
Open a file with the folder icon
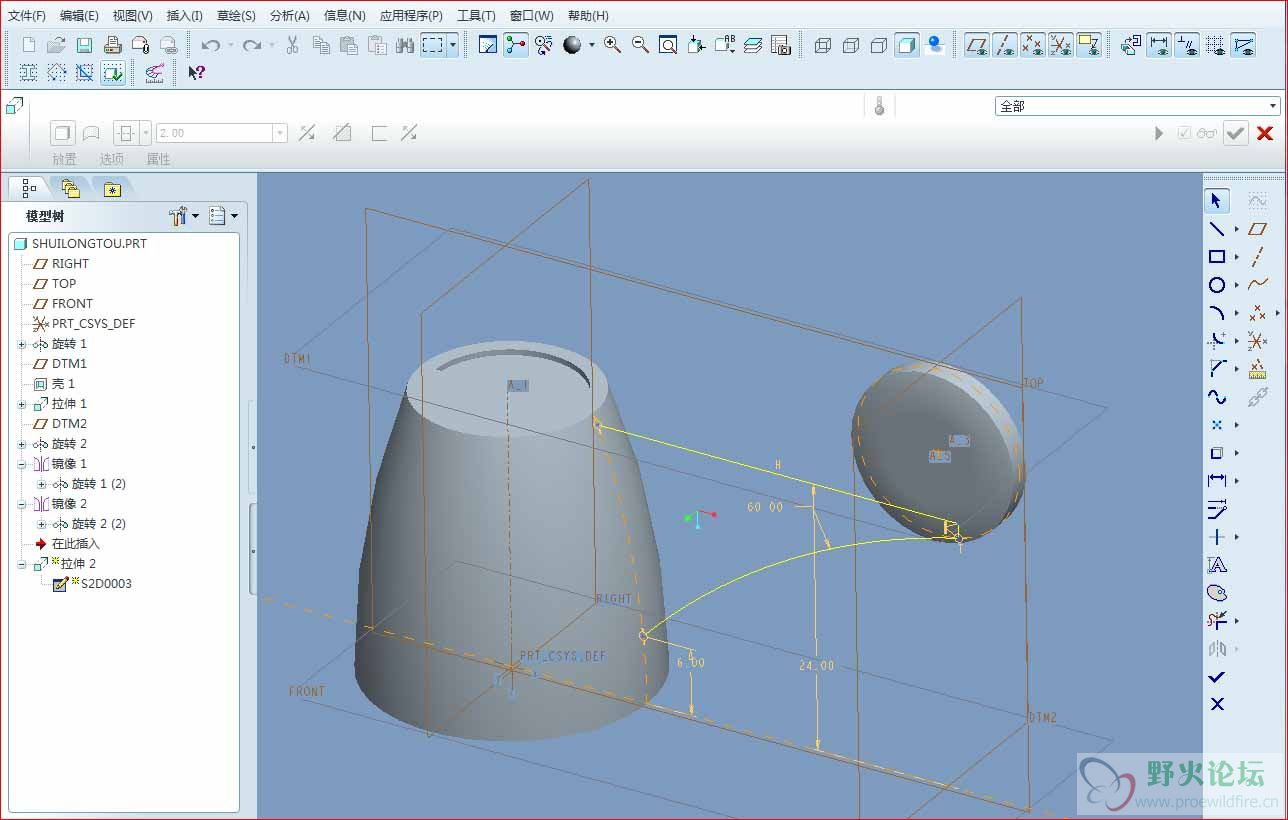tap(57, 45)
